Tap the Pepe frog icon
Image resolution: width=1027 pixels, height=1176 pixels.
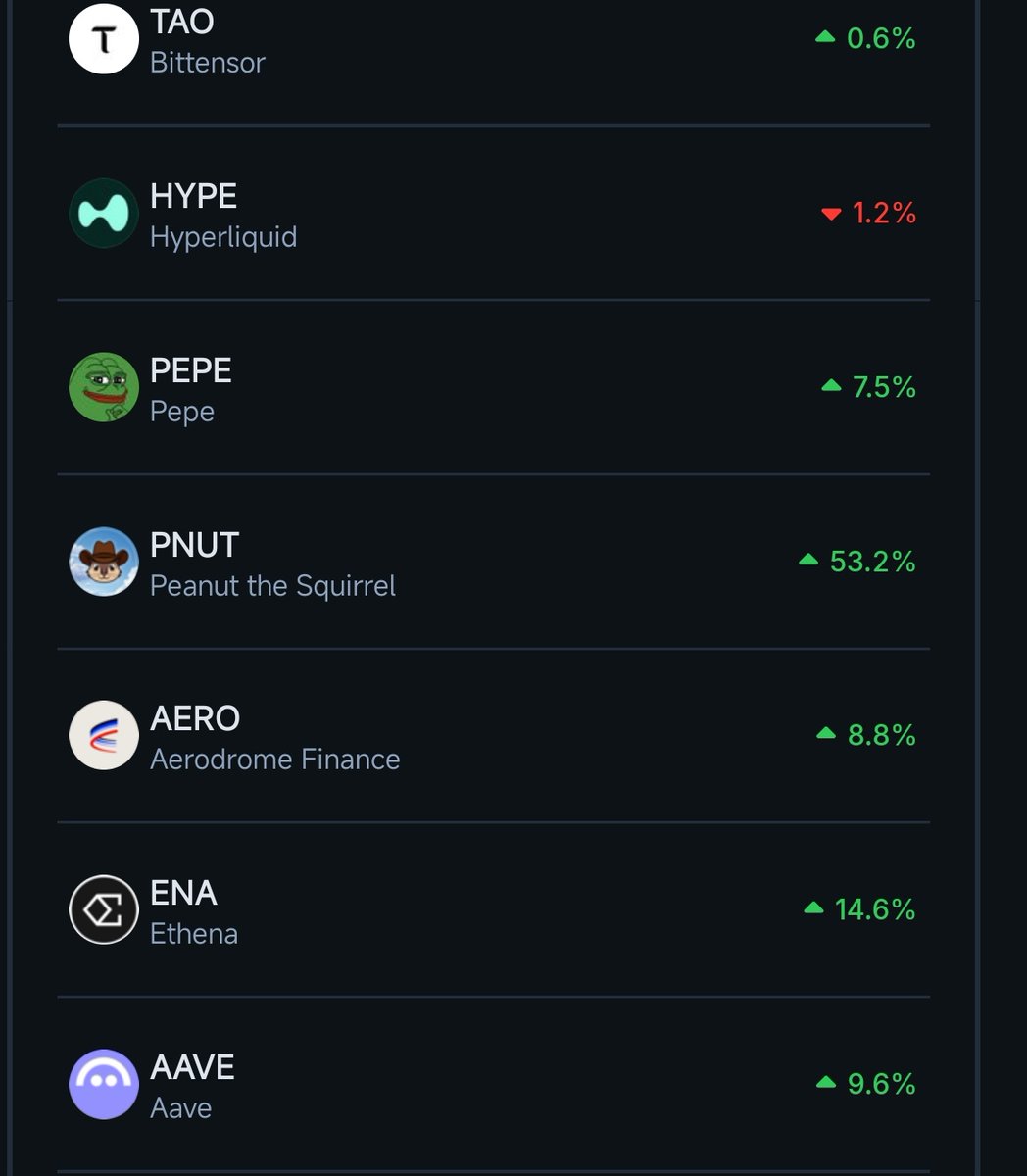(103, 387)
